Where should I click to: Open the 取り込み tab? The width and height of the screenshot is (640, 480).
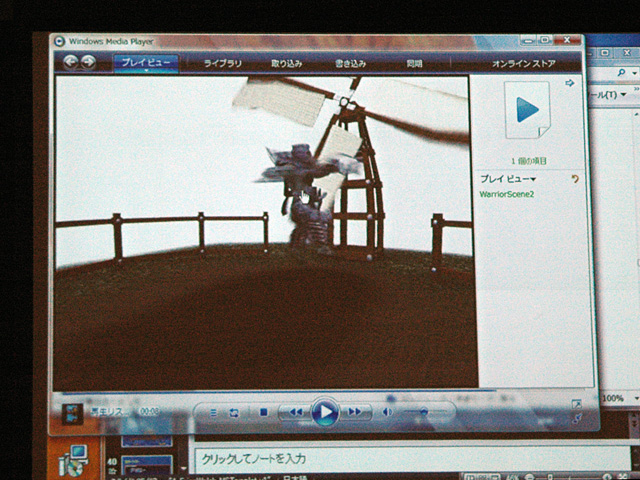point(286,63)
